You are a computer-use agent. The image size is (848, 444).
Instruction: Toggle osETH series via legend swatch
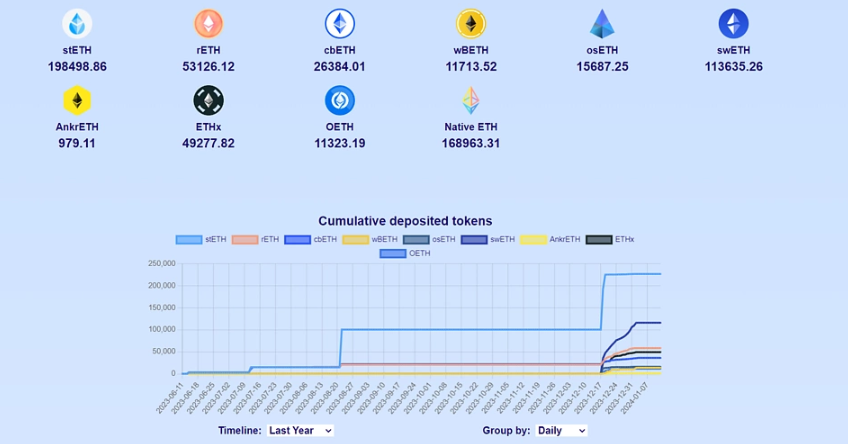(416, 240)
